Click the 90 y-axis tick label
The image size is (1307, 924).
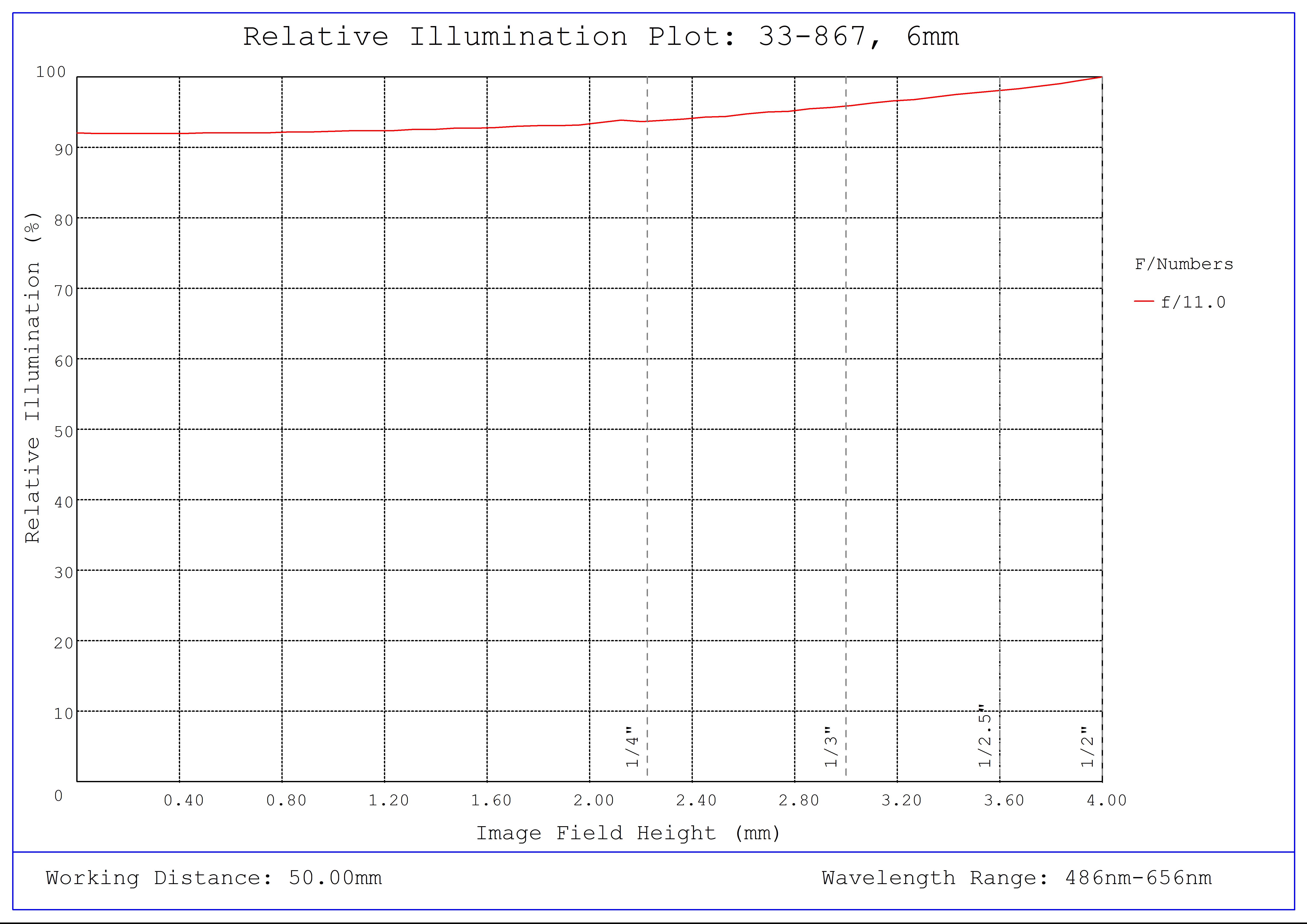(x=64, y=150)
